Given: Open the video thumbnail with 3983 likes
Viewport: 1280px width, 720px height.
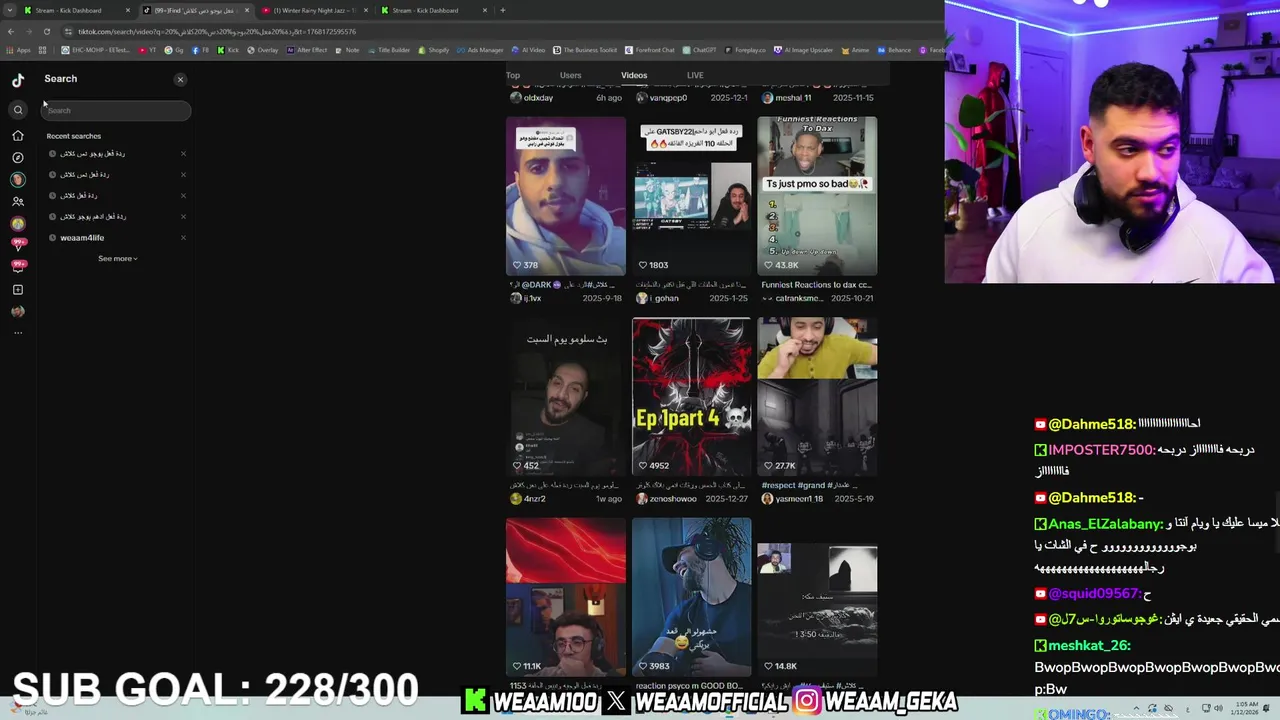Looking at the screenshot, I should click(x=691, y=597).
